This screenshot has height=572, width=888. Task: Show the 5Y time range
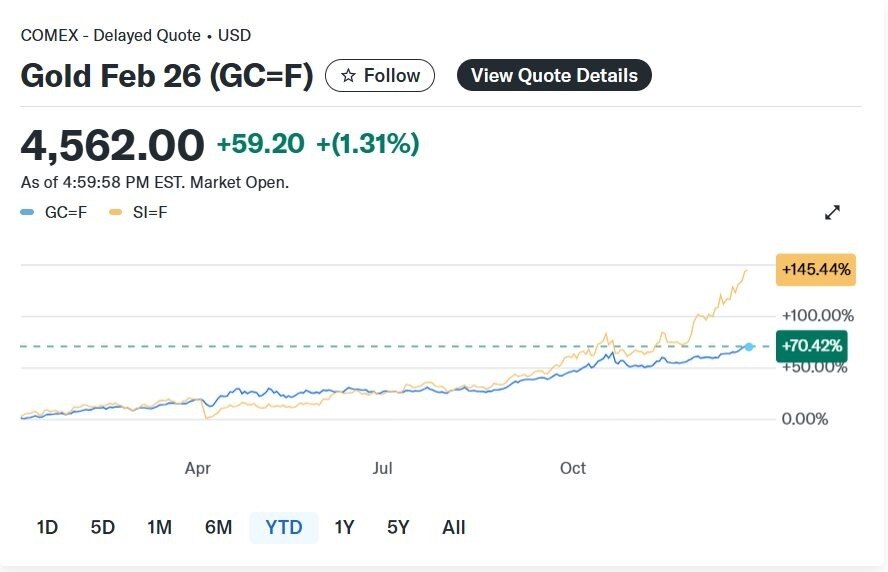point(398,527)
